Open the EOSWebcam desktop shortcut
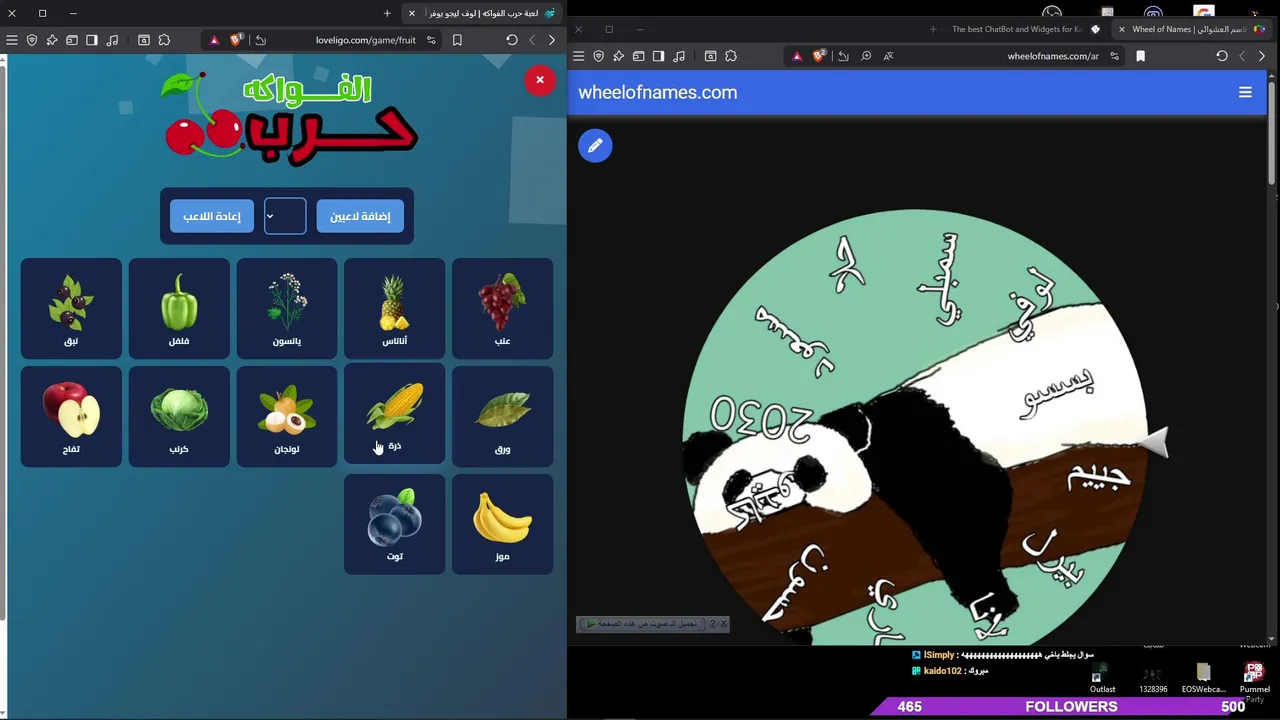The image size is (1280, 720). tap(1203, 679)
